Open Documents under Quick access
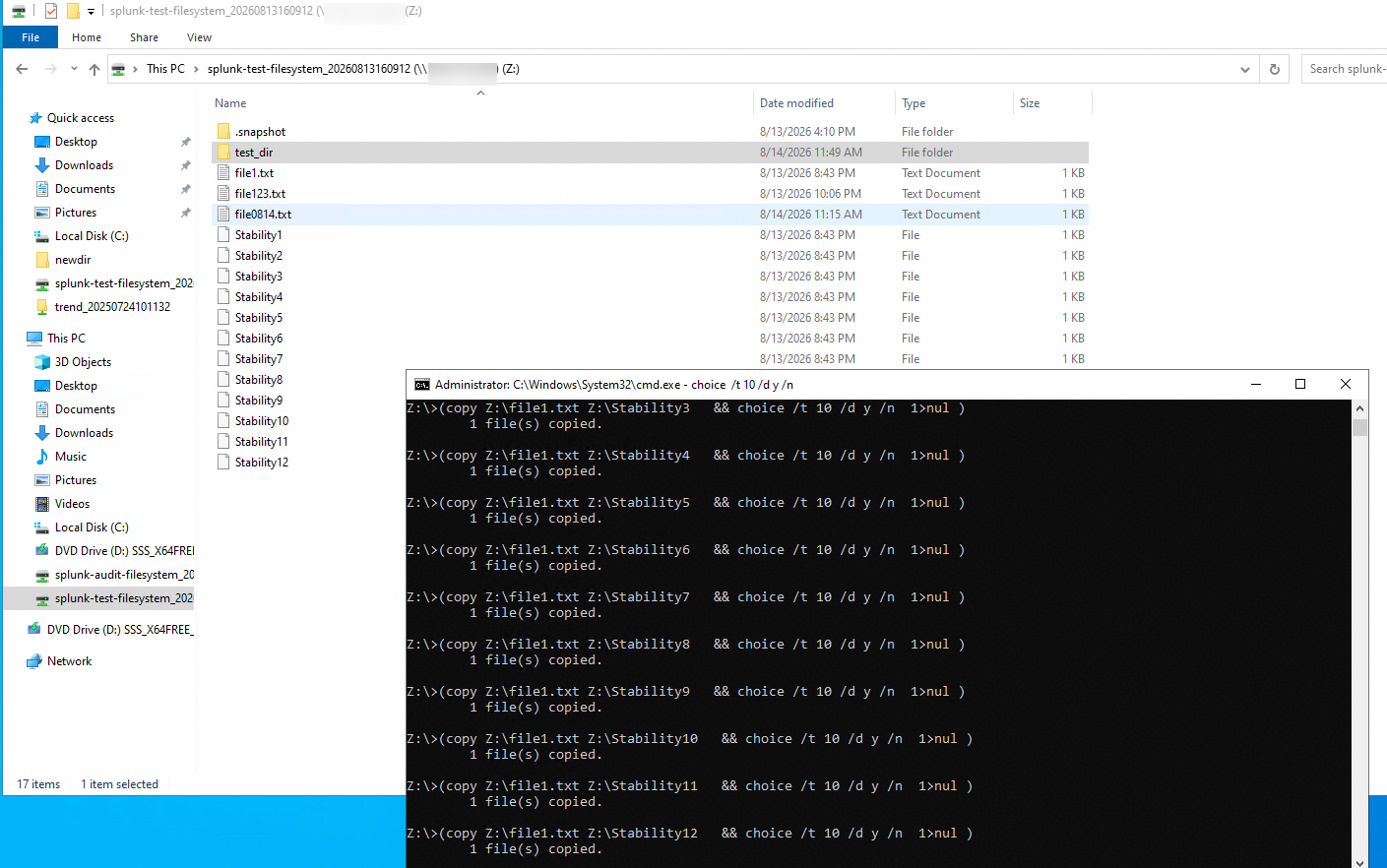Image resolution: width=1387 pixels, height=868 pixels. click(x=85, y=189)
